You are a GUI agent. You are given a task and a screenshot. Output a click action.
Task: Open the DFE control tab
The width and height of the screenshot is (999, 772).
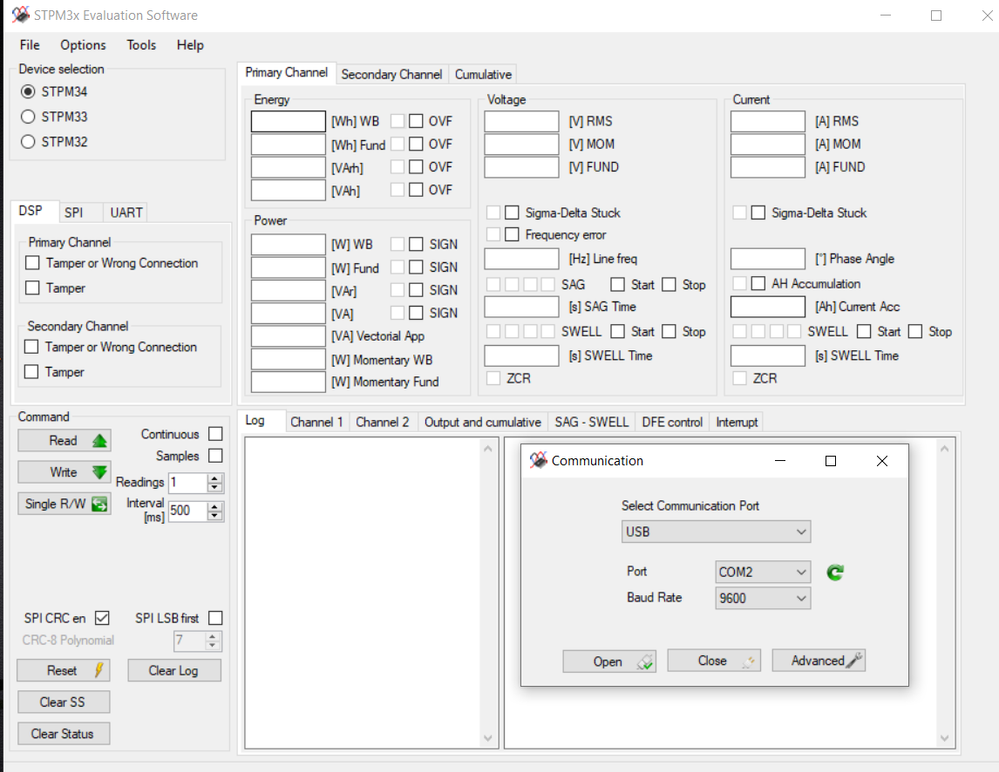pos(672,422)
